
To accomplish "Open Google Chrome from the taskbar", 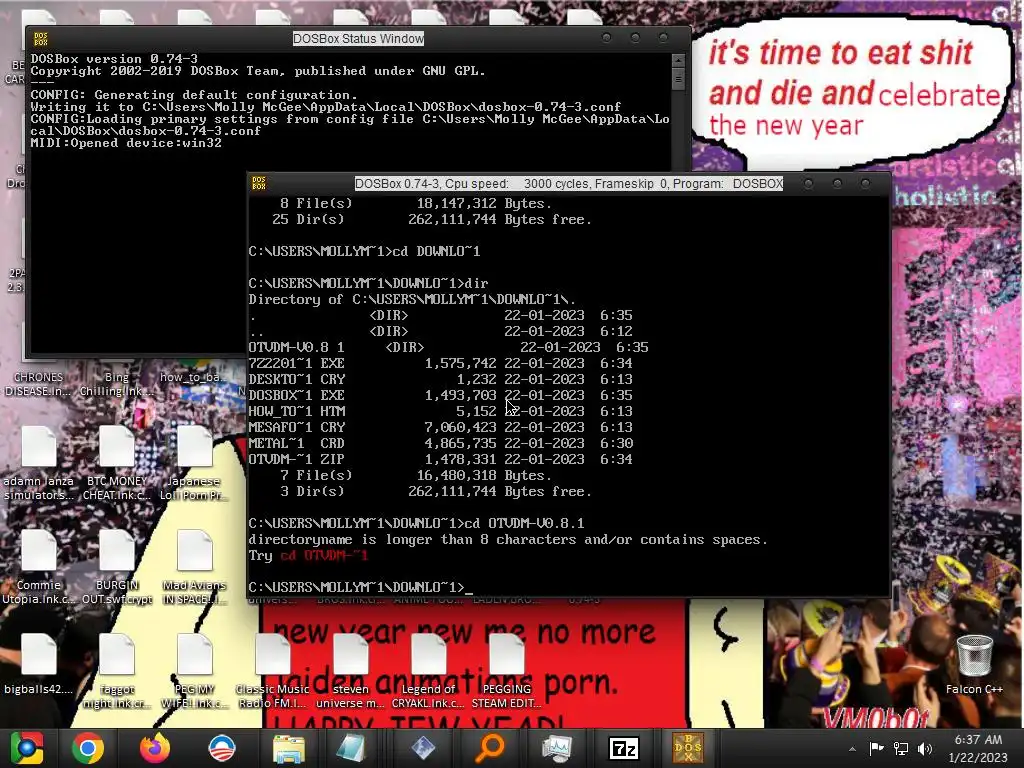I will pyautogui.click(x=88, y=748).
